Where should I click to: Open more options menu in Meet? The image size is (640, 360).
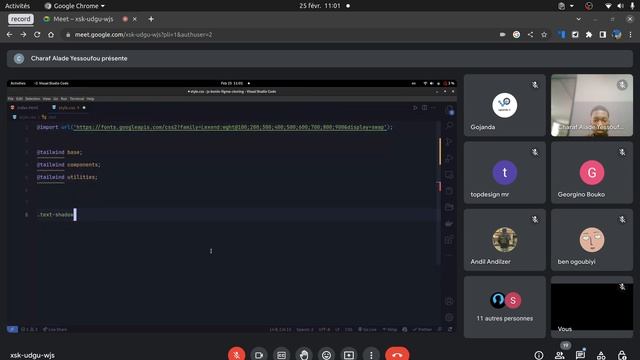[371, 355]
